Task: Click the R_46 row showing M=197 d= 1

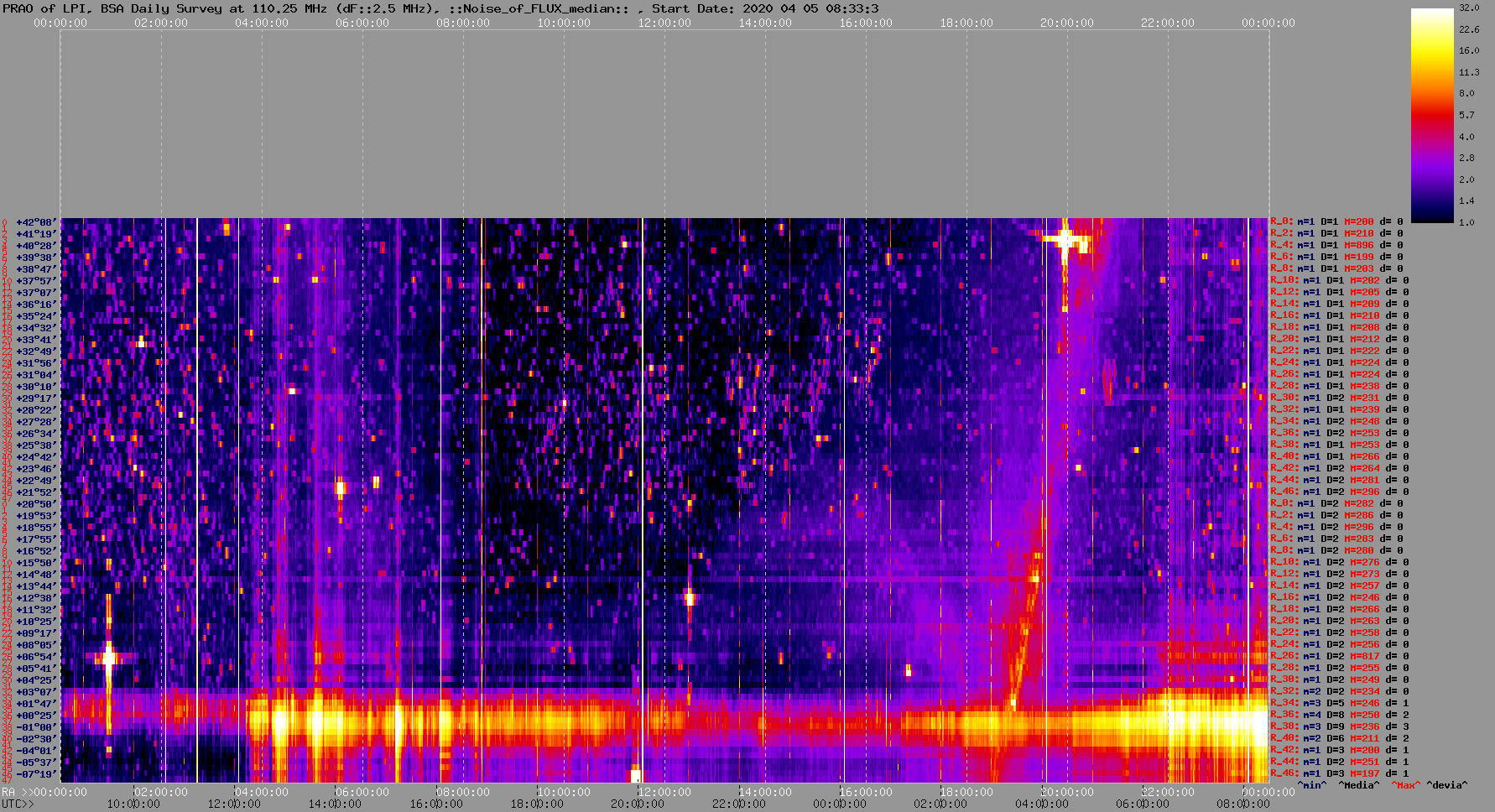Action: 1339,773
